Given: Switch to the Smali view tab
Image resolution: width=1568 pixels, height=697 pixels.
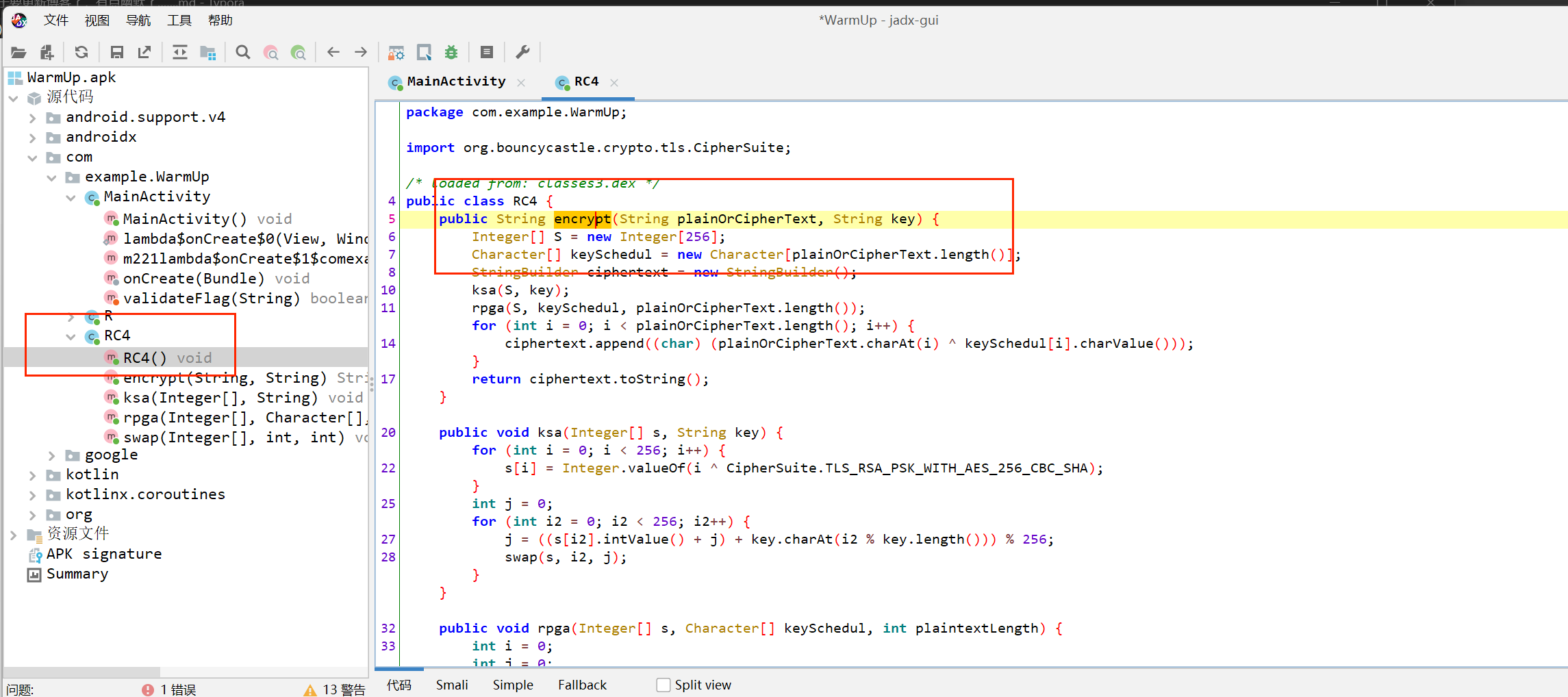Looking at the screenshot, I should 452,685.
